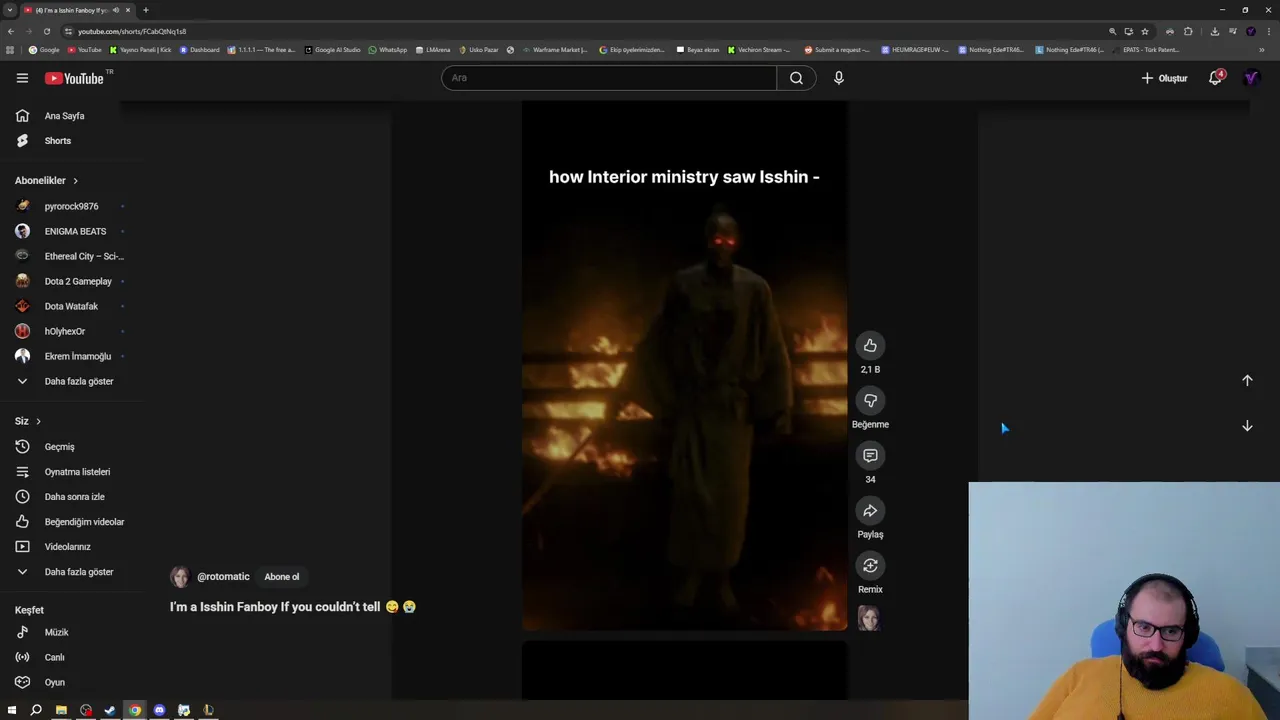This screenshot has width=1280, height=720.
Task: Click the search magnifier button
Action: [x=796, y=78]
